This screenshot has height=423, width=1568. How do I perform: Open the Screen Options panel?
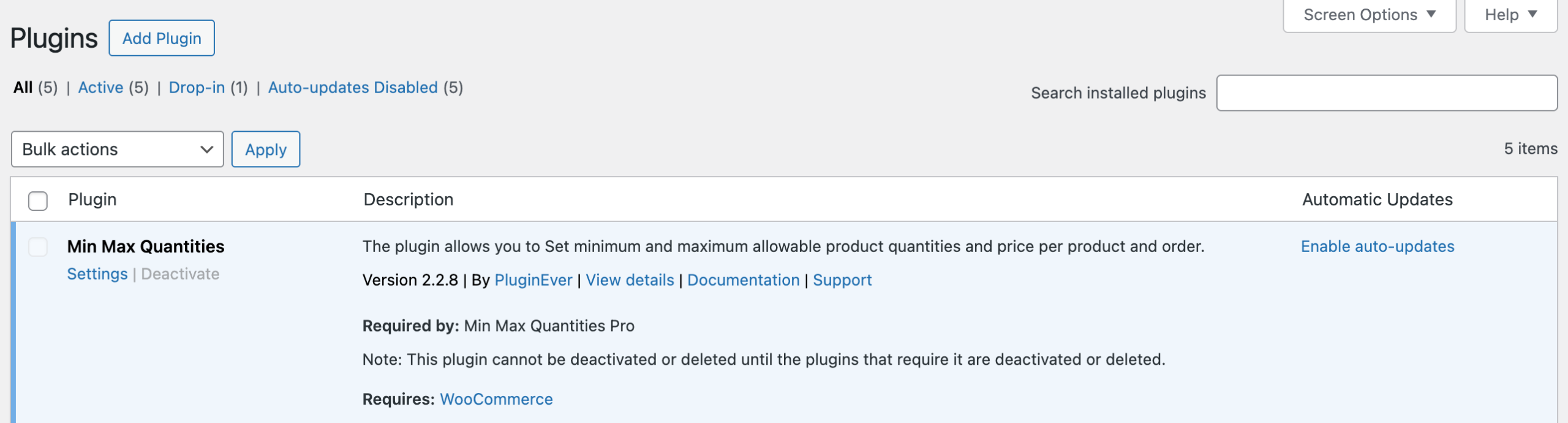1369,15
